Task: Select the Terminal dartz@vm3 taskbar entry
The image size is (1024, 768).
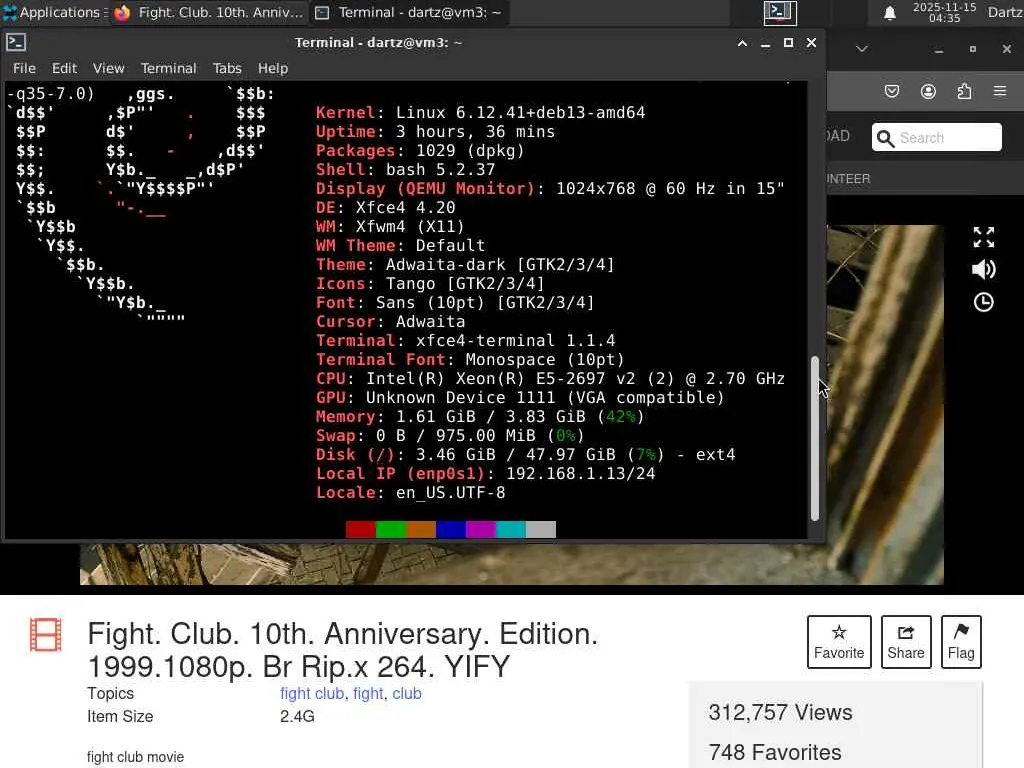Action: point(410,12)
